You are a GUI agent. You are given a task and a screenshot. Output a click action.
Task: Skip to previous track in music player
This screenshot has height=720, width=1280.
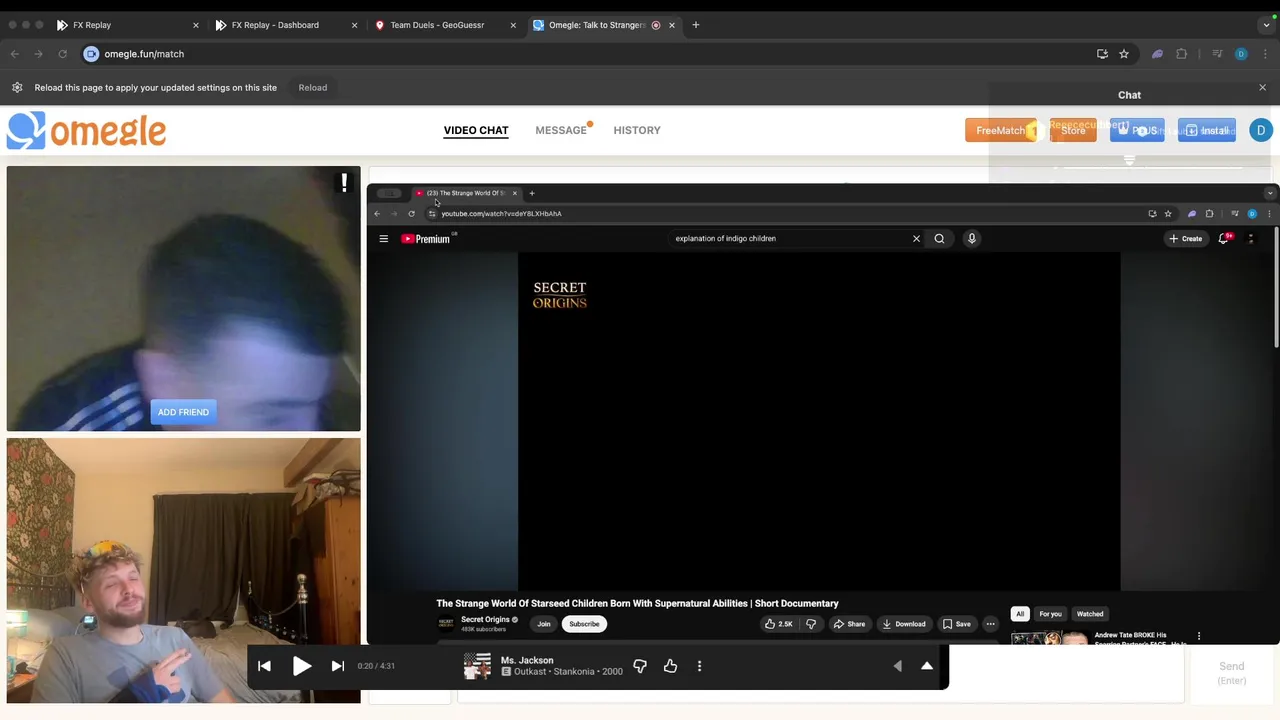coord(264,666)
